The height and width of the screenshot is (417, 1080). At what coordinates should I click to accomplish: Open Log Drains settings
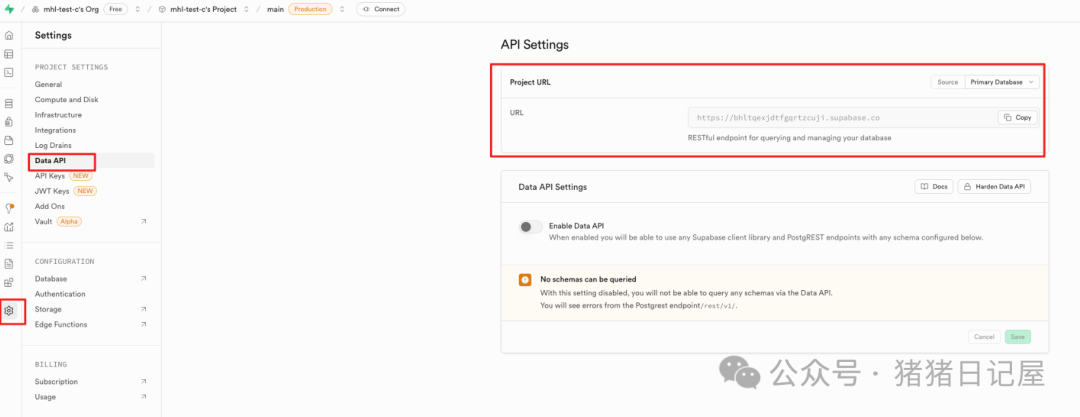(x=53, y=145)
